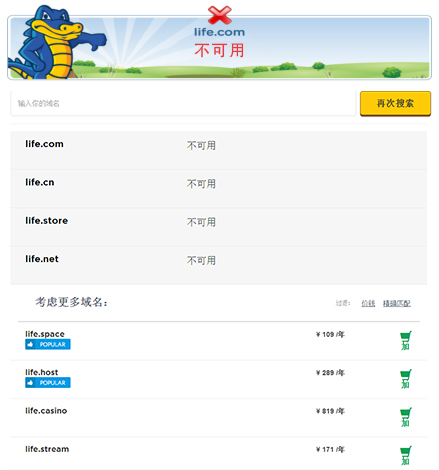The height and width of the screenshot is (470, 439).
Task: Add life.stream to cart
Action: (406, 455)
